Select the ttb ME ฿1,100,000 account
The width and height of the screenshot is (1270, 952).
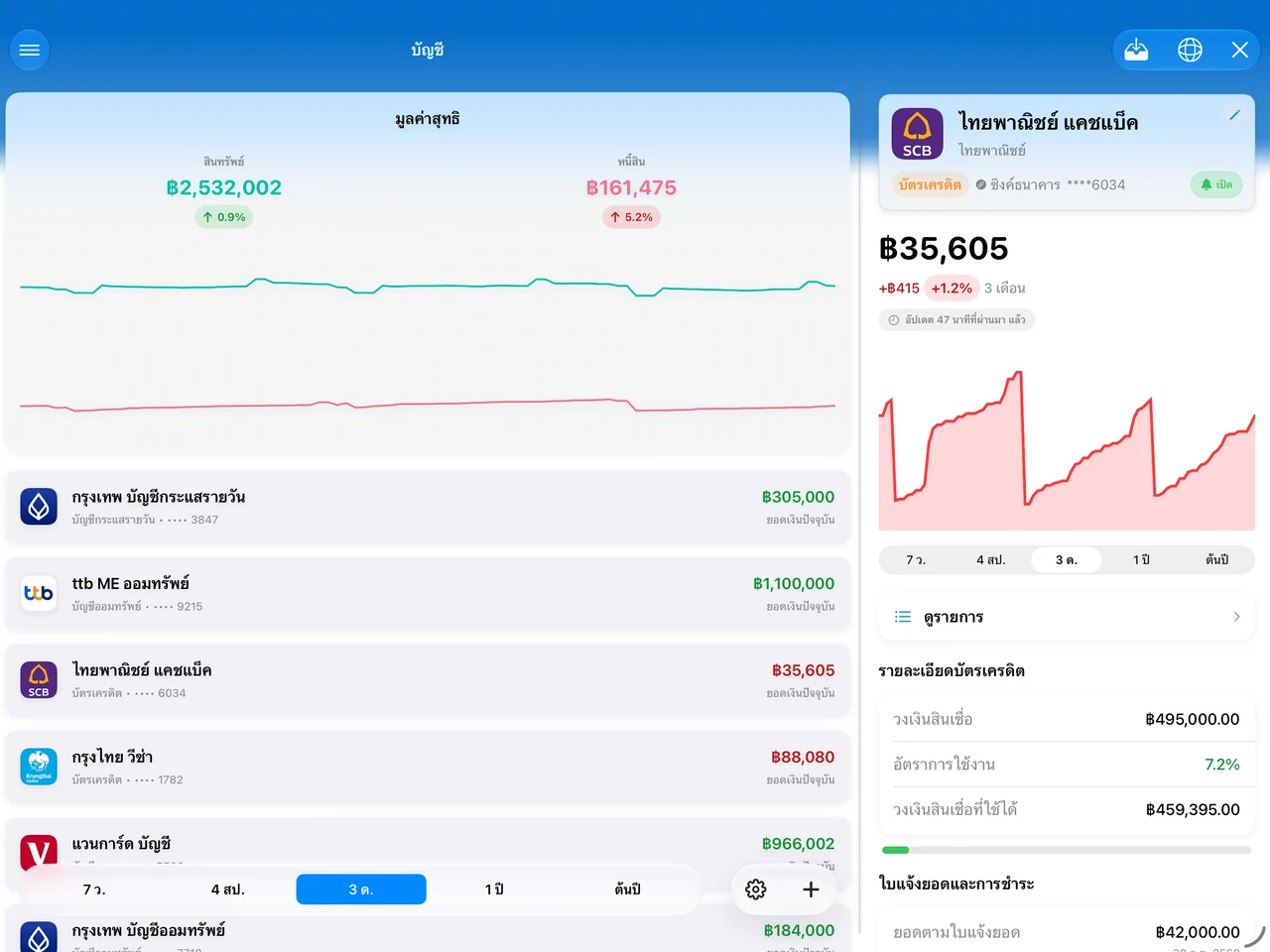click(428, 593)
